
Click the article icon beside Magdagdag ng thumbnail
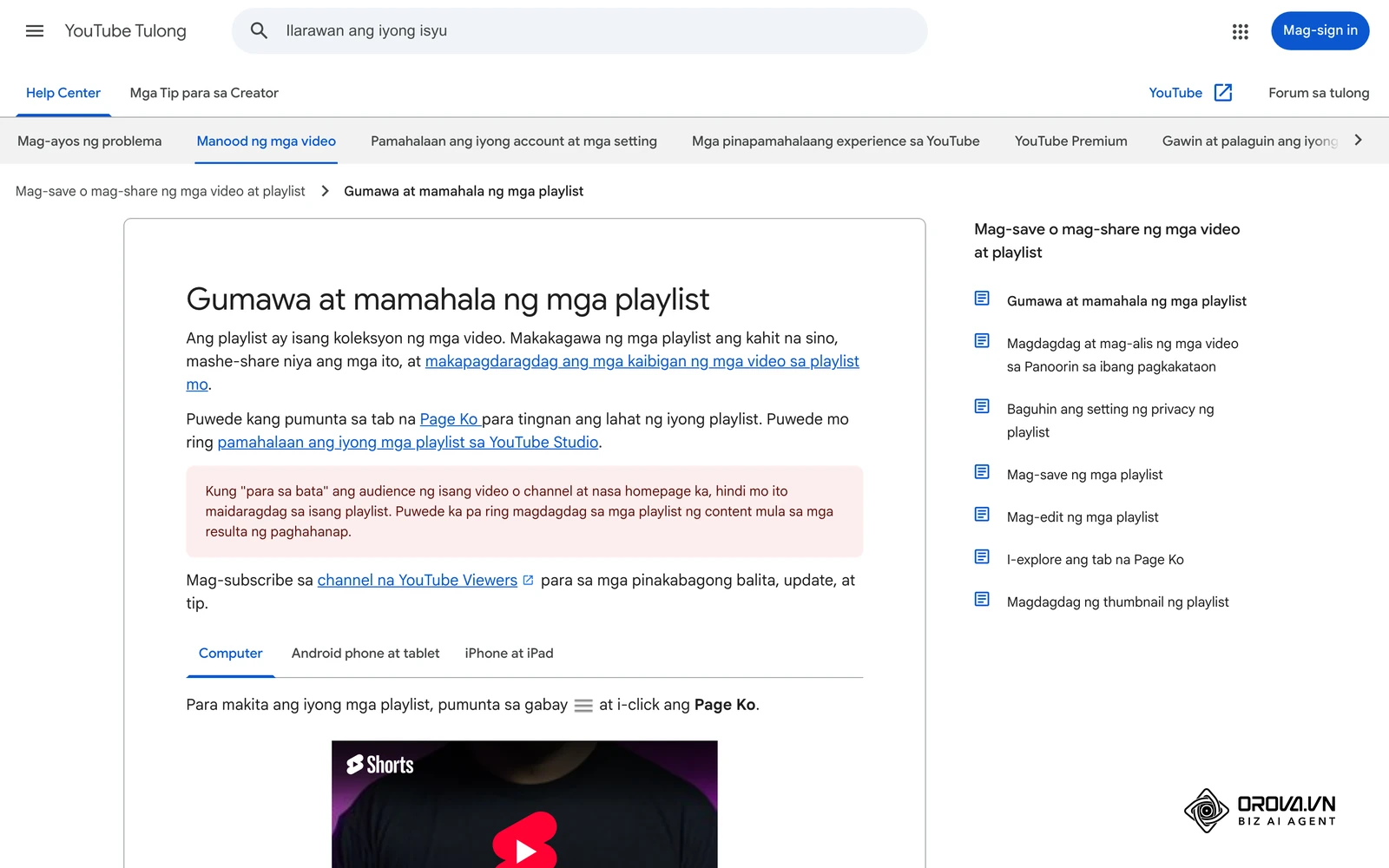coord(982,600)
